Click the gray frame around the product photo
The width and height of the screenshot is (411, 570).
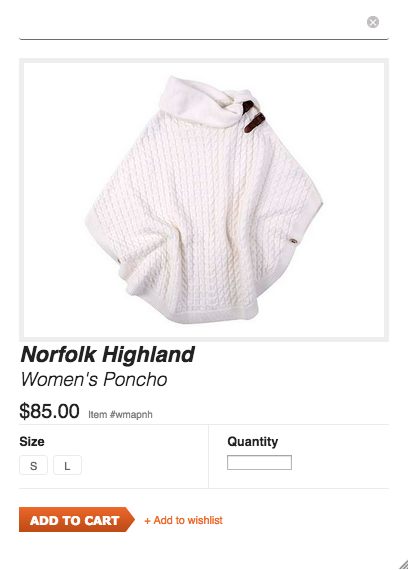click(x=204, y=60)
